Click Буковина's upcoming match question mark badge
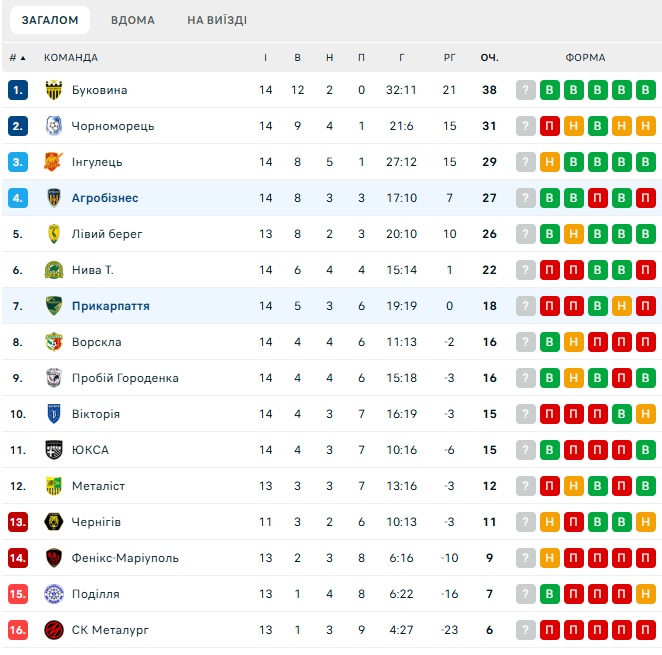Image resolution: width=662 pixels, height=655 pixels. coord(526,90)
